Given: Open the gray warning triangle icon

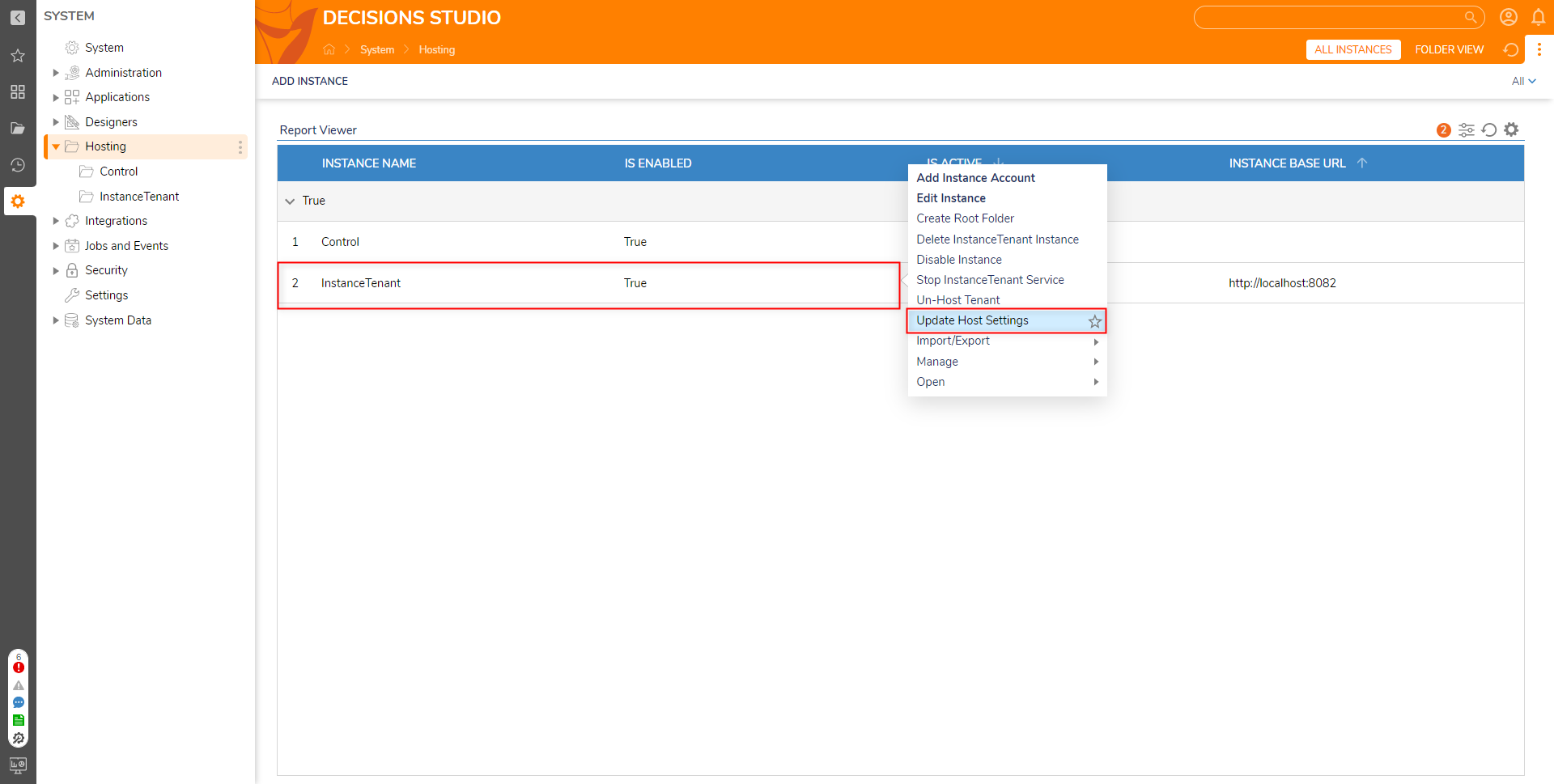Looking at the screenshot, I should (19, 685).
